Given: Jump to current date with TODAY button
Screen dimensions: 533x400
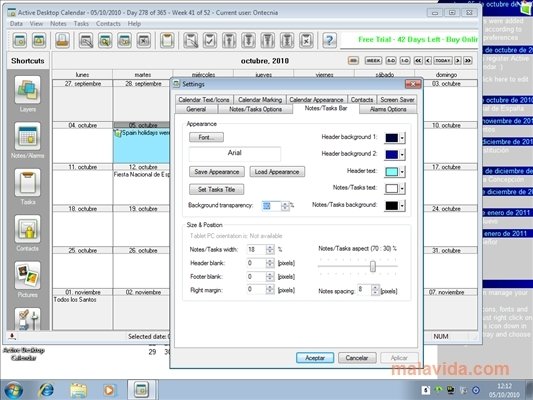Looking at the screenshot, I should 443,60.
